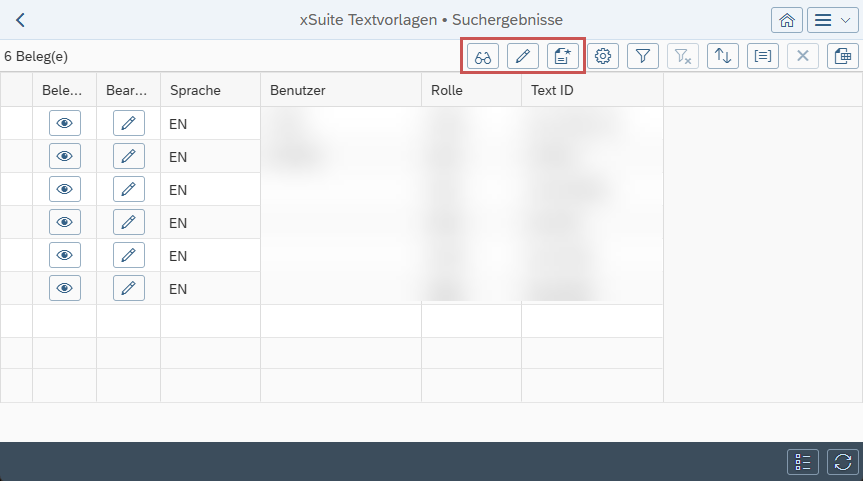Click the Bear... column header

coord(128,90)
